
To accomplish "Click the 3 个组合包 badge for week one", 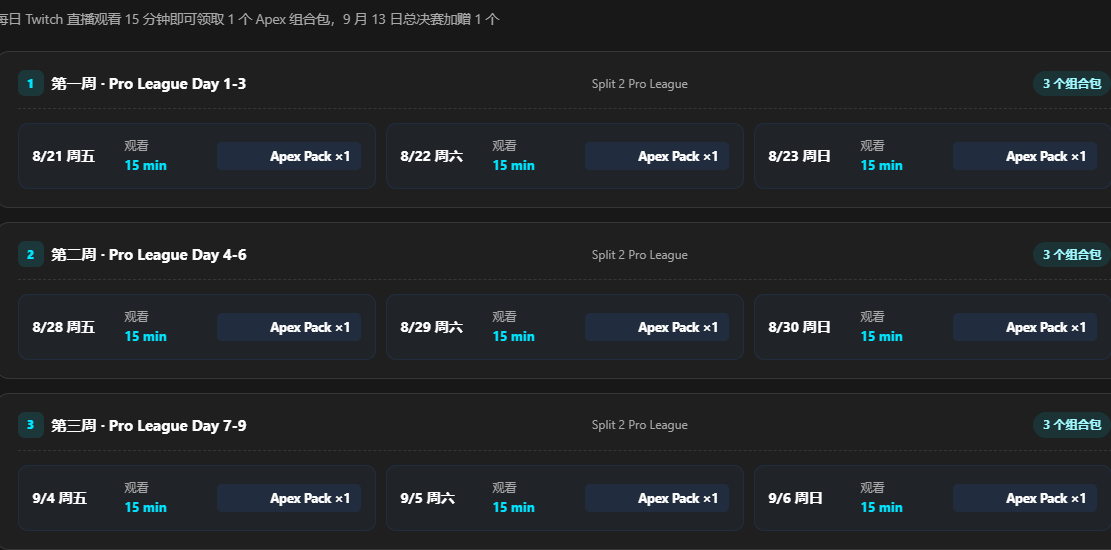I will pyautogui.click(x=1071, y=84).
